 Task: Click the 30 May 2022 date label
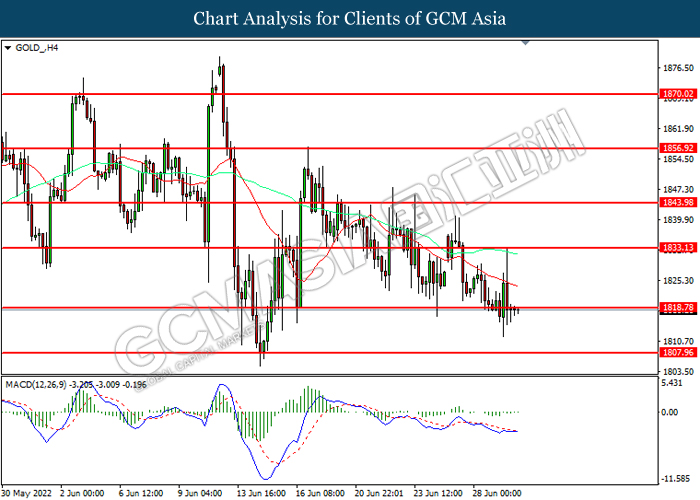point(27,493)
